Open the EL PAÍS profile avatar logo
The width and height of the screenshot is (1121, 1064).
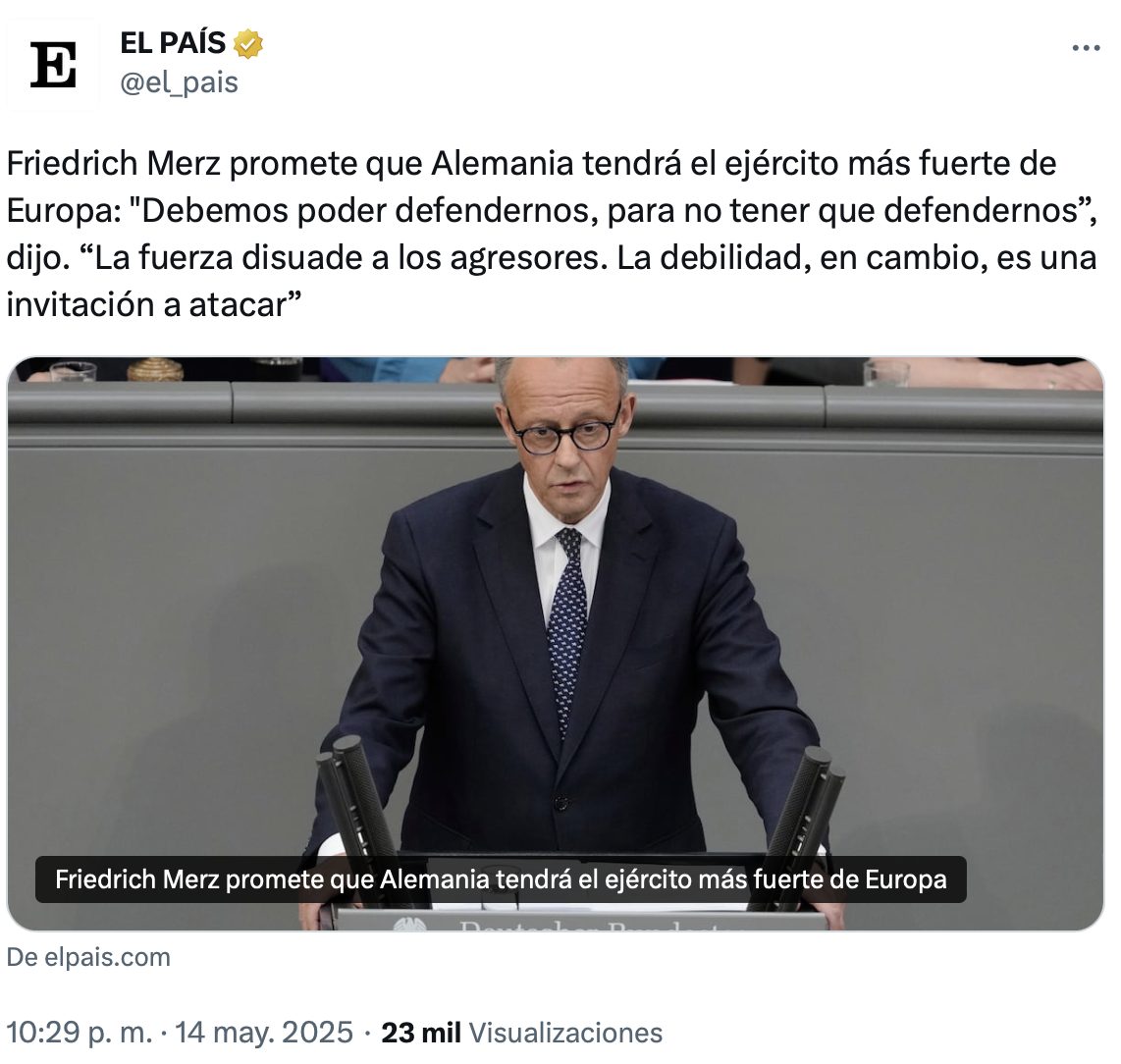54,65
